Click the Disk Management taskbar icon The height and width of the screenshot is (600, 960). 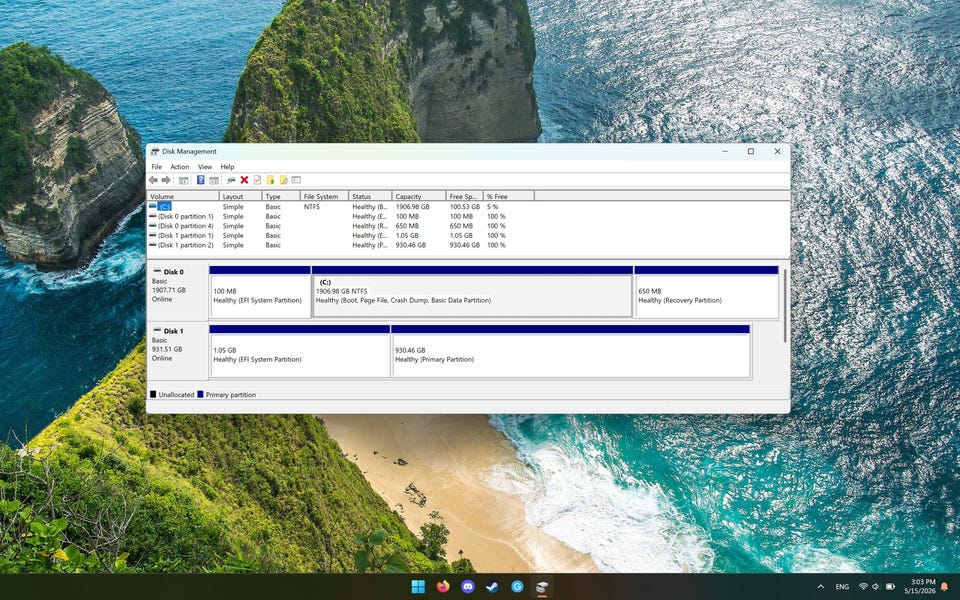pyautogui.click(x=542, y=587)
